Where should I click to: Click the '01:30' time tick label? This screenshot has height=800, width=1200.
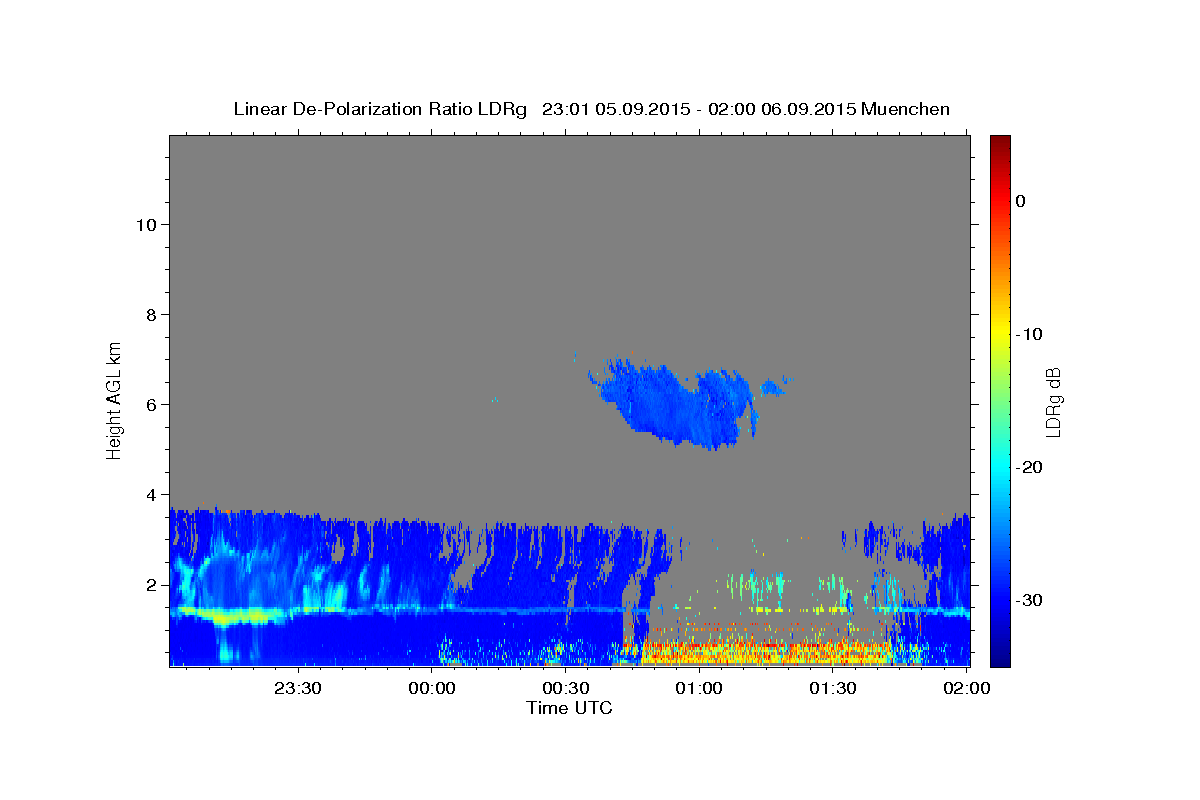pos(833,688)
